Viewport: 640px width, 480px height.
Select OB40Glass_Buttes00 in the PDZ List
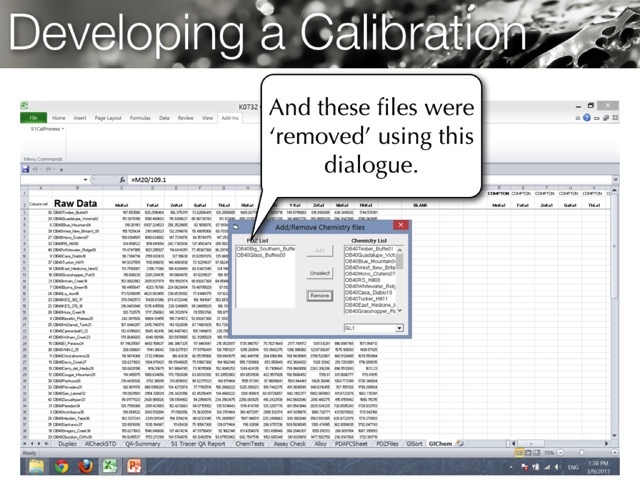click(270, 255)
